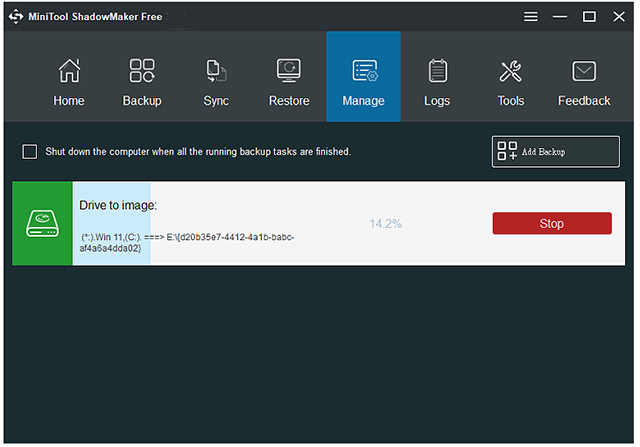
Task: Switch to the Manage tab
Action: pos(363,77)
